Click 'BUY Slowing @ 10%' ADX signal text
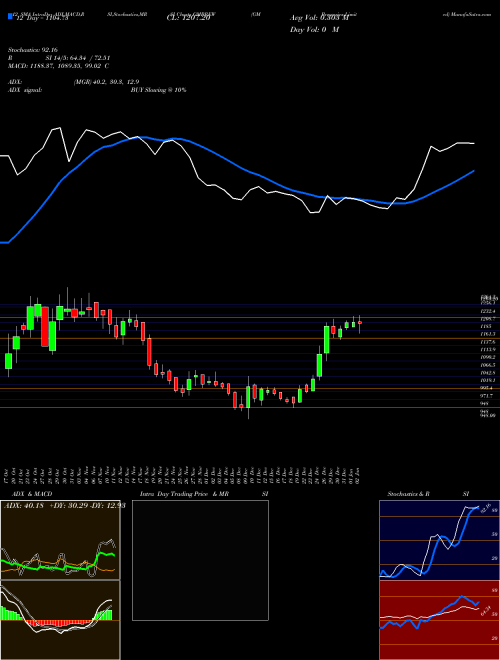The image size is (500, 660). click(x=158, y=90)
